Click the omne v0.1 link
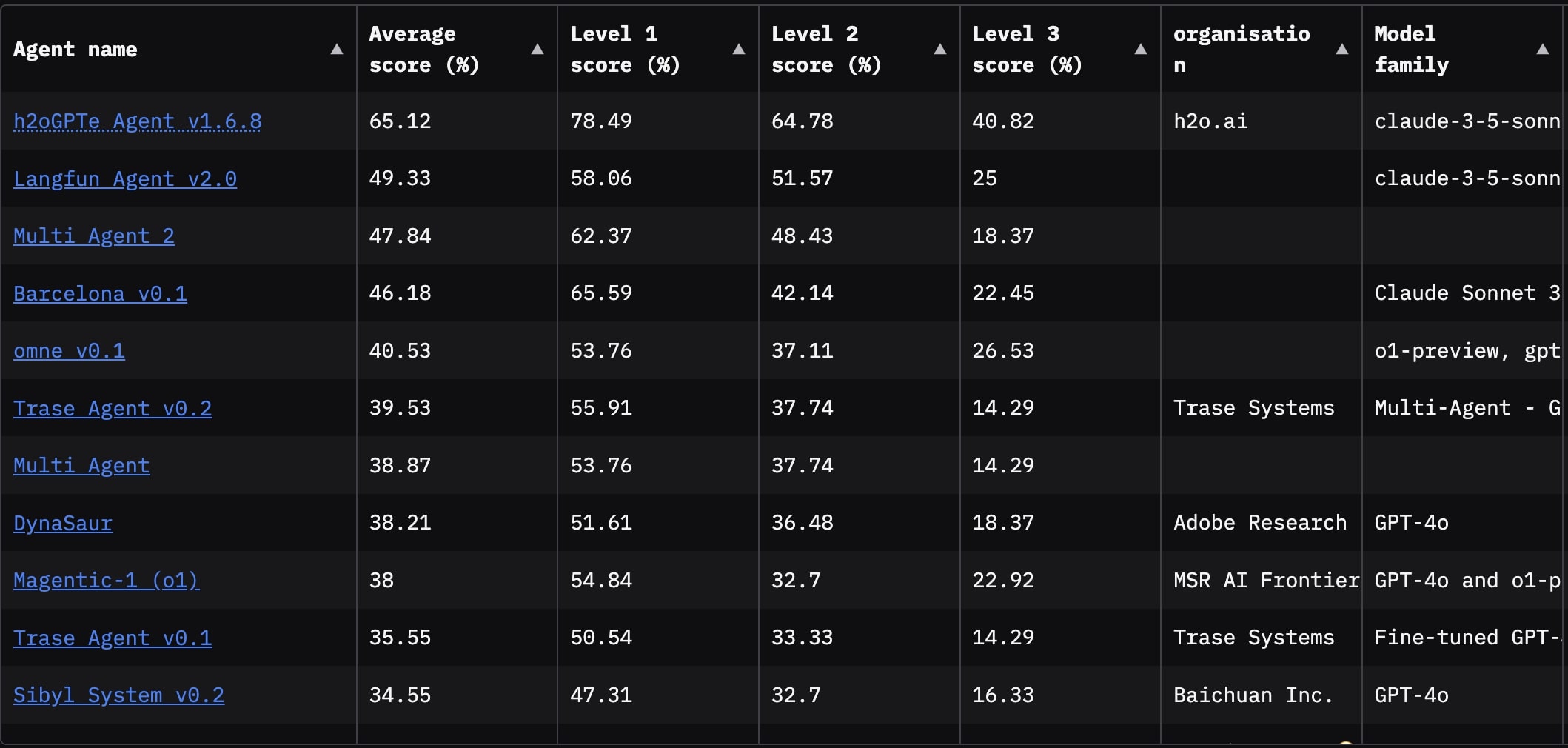This screenshot has height=748, width=1568. pyautogui.click(x=69, y=351)
